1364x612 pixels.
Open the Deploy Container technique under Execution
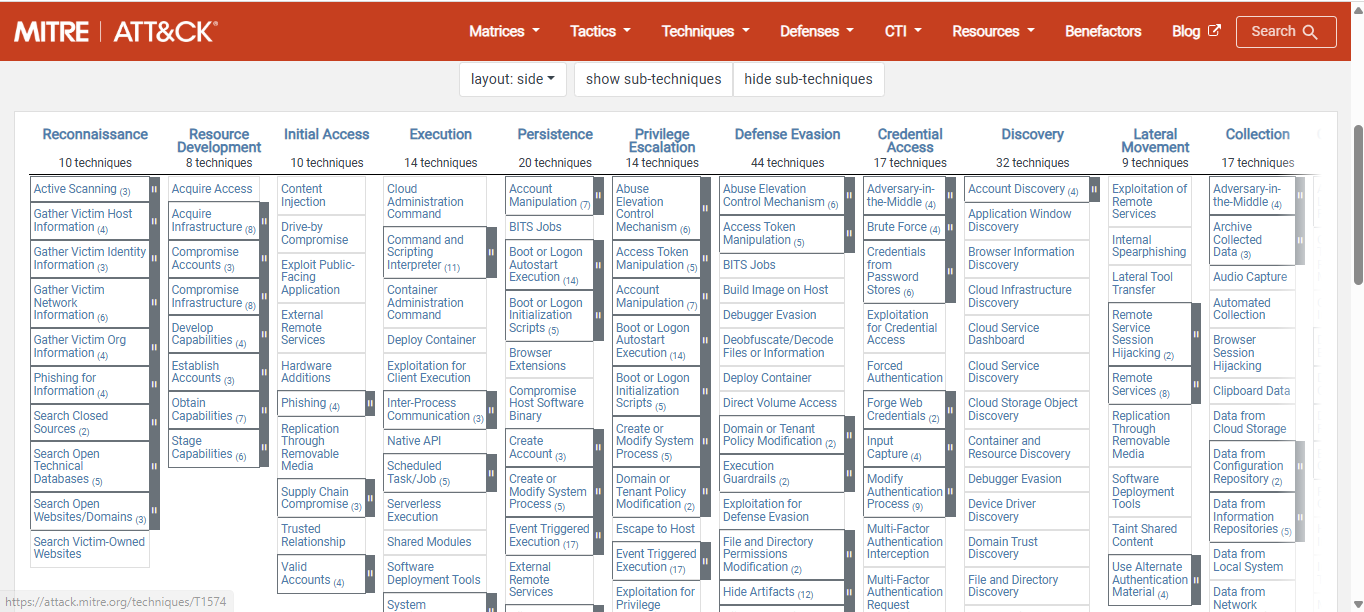[x=431, y=340]
